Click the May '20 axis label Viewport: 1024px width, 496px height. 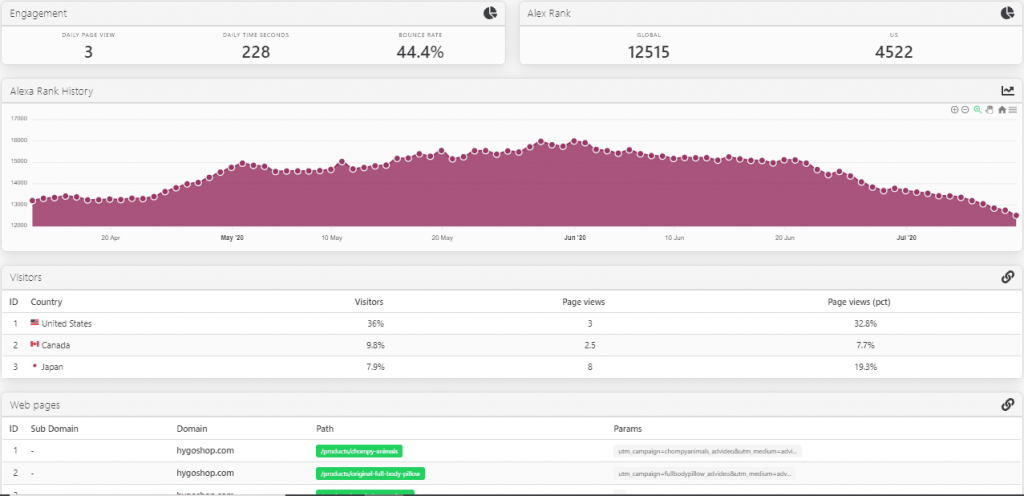pos(232,238)
